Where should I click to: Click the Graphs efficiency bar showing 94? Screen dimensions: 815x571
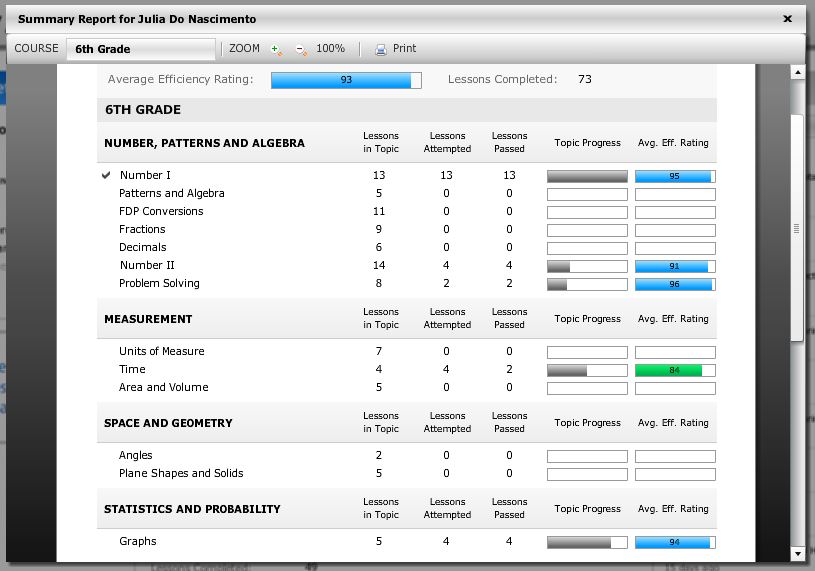(675, 542)
